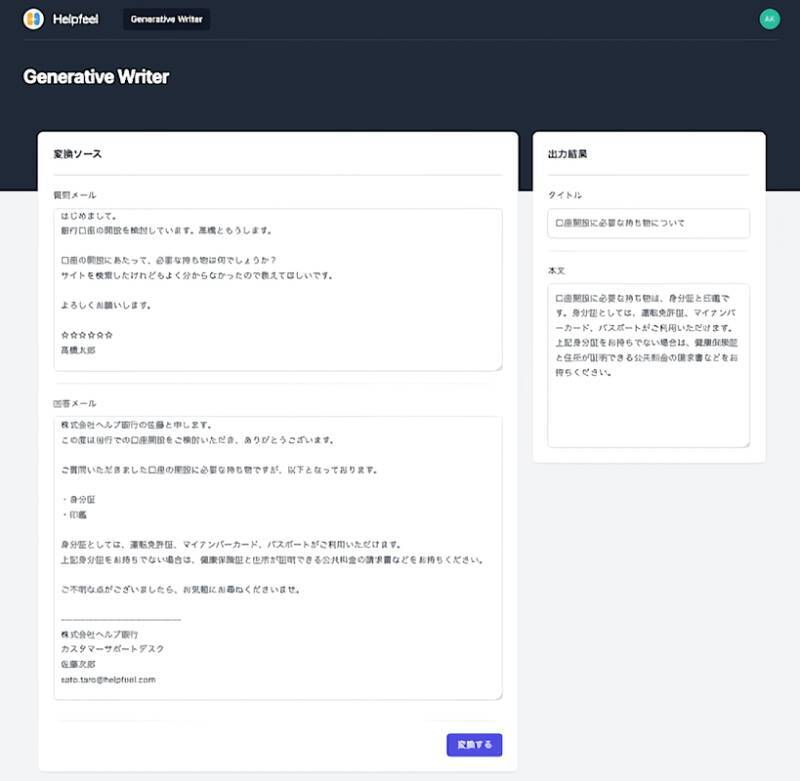Focus the タイトル output field
800x781 pixels.
pyautogui.click(x=648, y=223)
